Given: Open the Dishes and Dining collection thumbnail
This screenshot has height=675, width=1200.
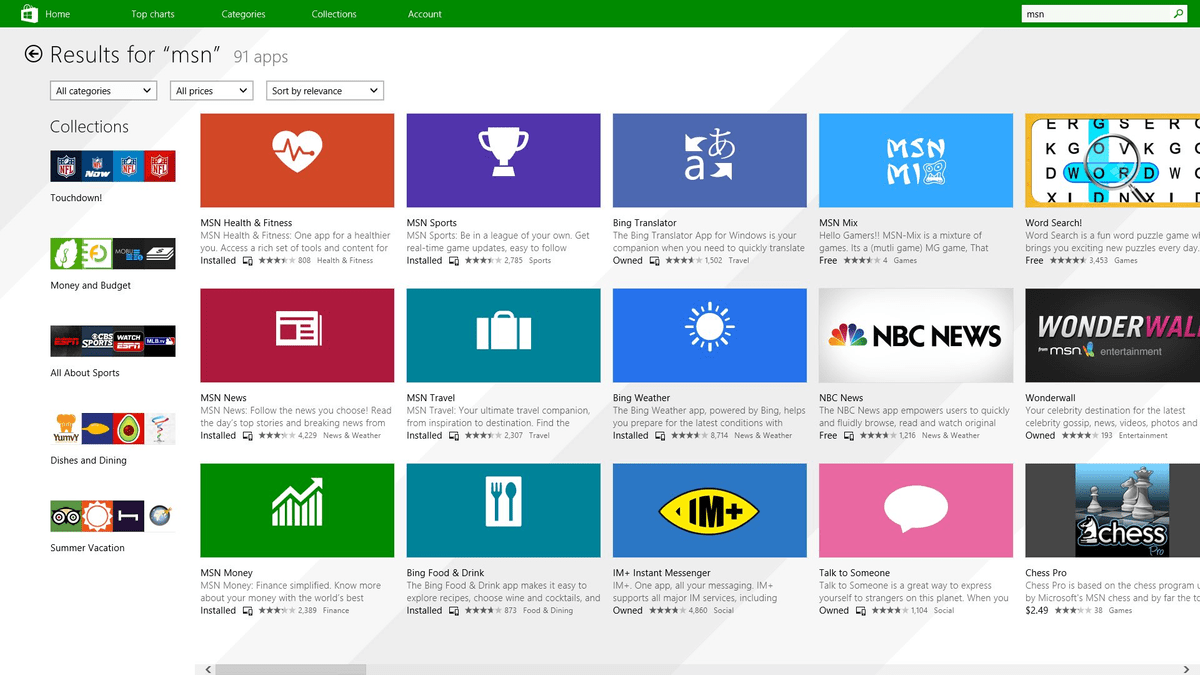Looking at the screenshot, I should pyautogui.click(x=113, y=429).
